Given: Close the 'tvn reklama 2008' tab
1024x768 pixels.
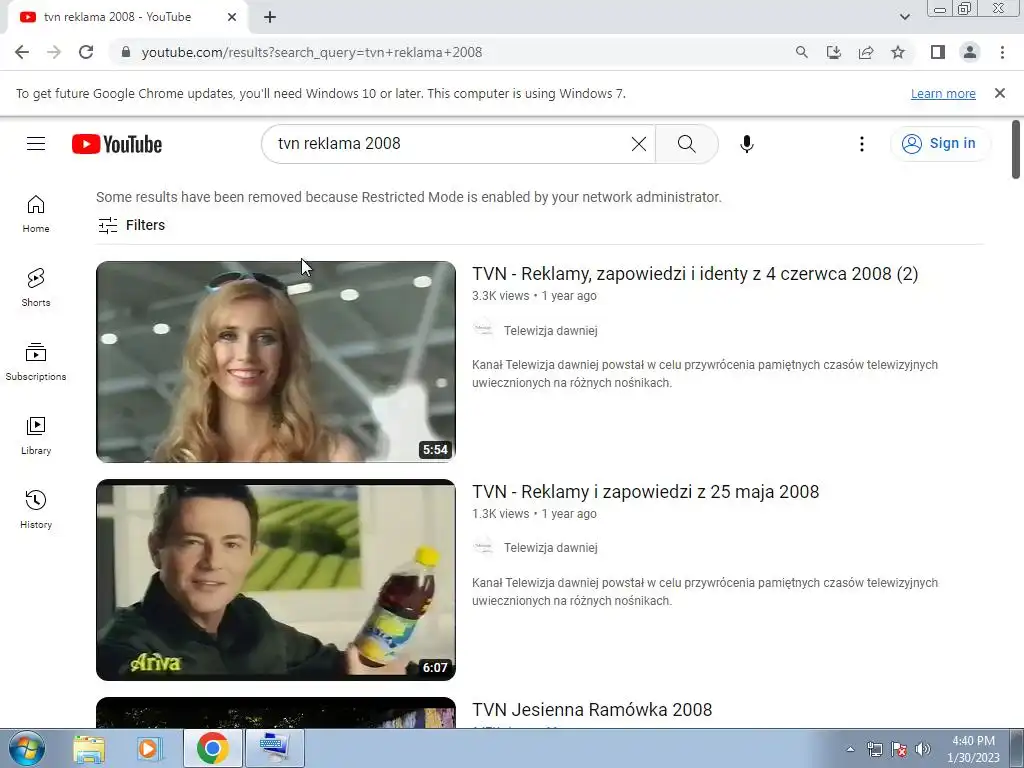Looking at the screenshot, I should click(x=232, y=17).
